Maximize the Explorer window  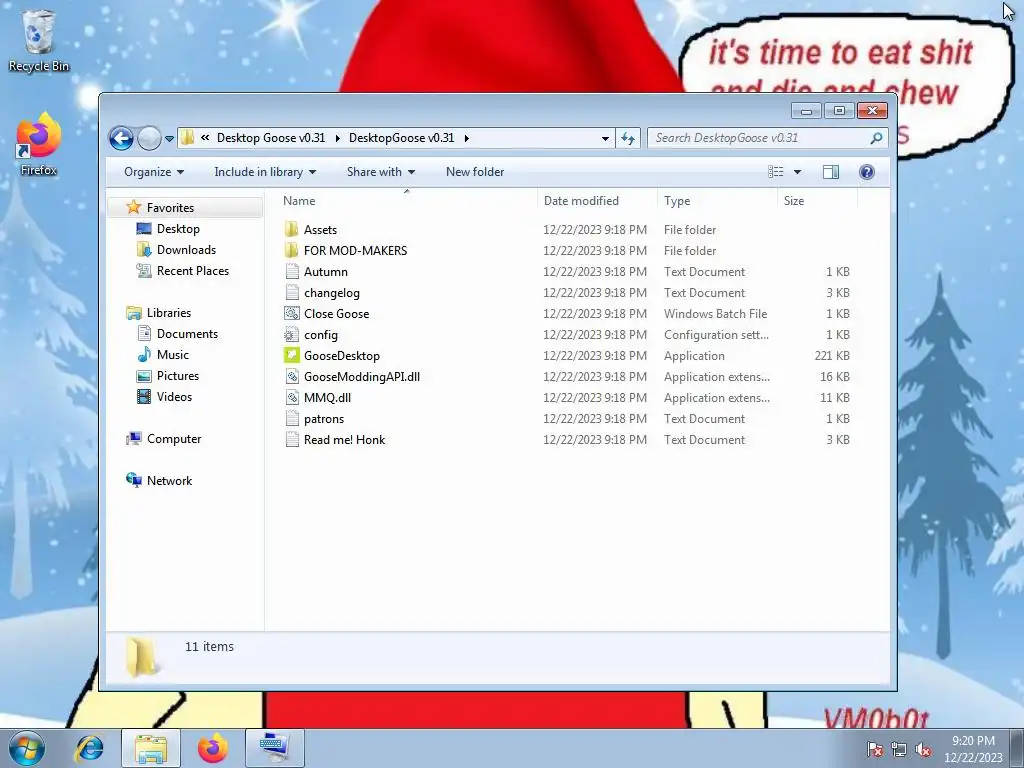point(839,110)
